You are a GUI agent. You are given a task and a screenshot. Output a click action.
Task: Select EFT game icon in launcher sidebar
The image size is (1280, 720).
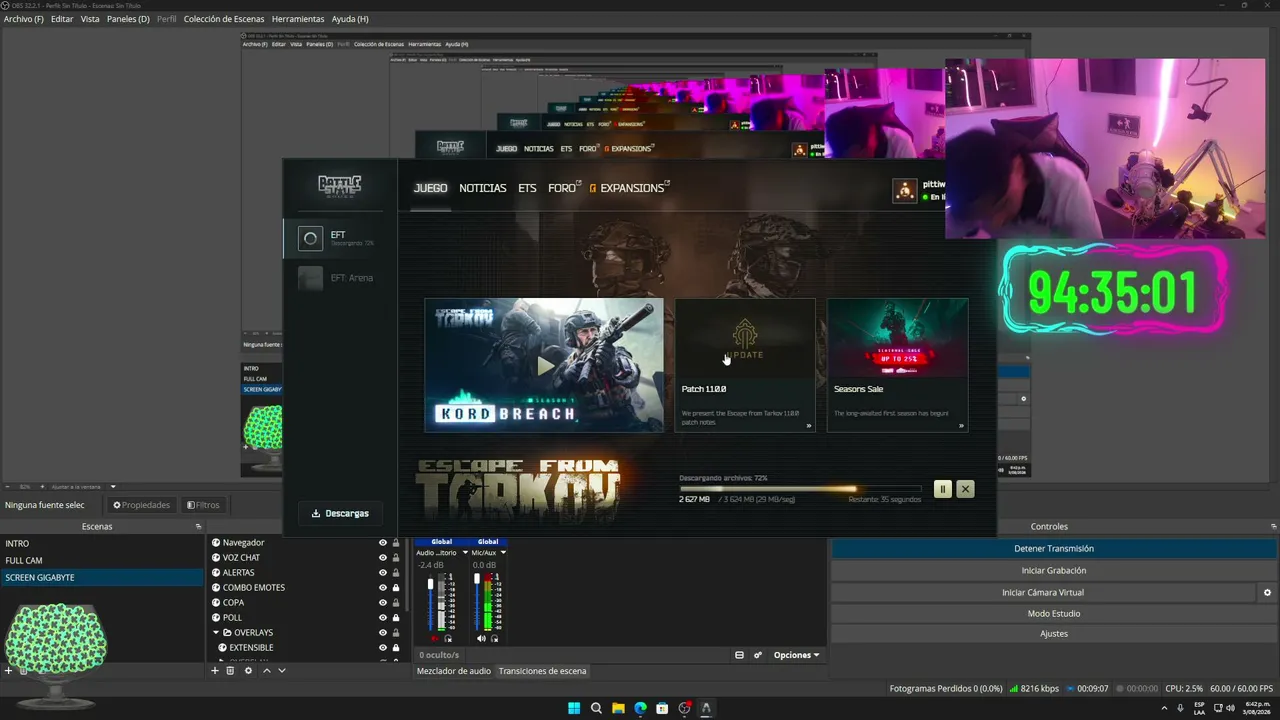[x=310, y=238]
